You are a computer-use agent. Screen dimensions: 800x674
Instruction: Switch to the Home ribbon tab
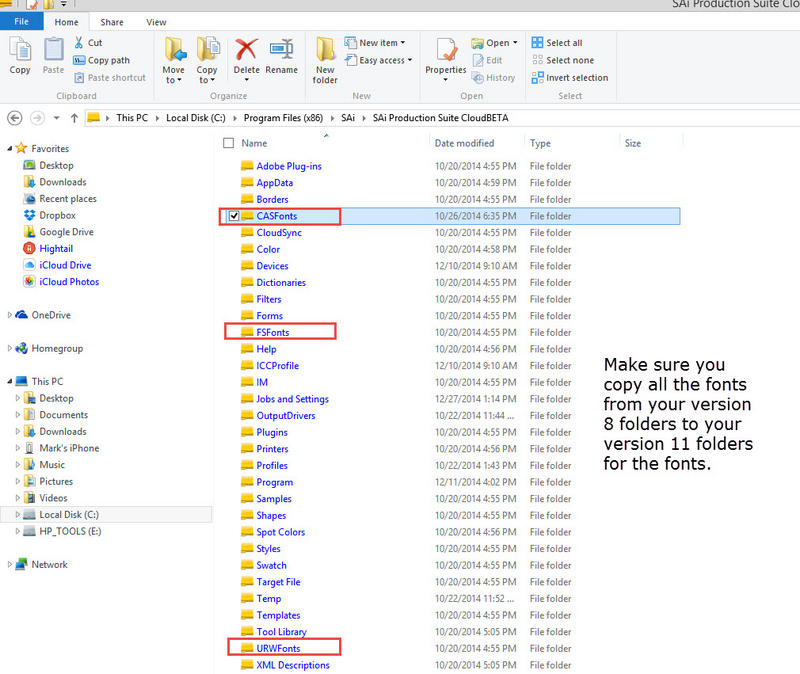(66, 22)
